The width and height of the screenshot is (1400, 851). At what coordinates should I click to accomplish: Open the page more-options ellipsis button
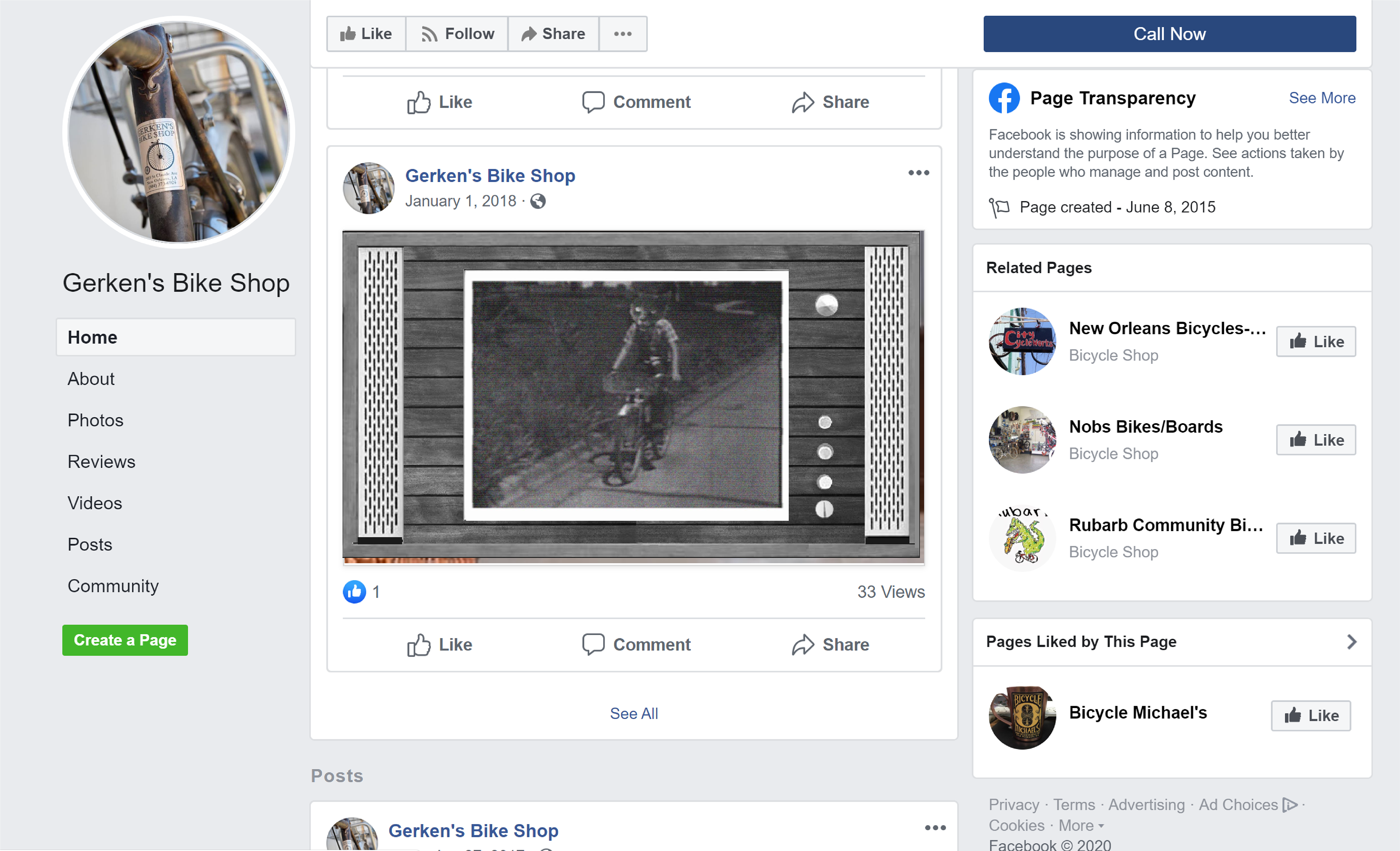click(623, 34)
